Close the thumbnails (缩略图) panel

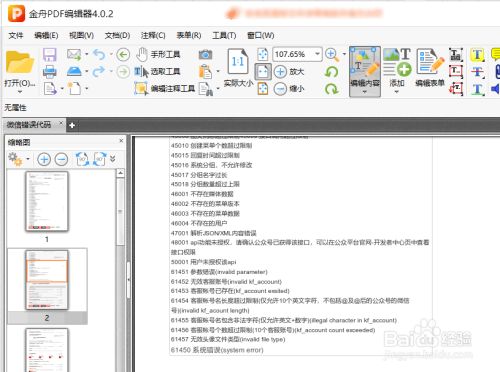[x=121, y=141]
